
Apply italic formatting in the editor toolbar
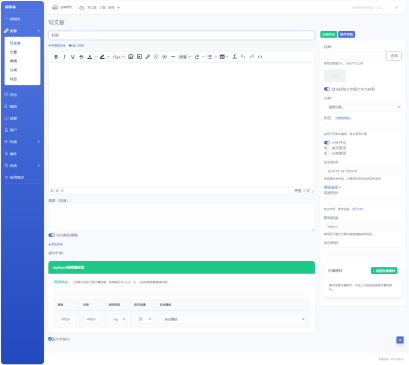click(x=64, y=57)
